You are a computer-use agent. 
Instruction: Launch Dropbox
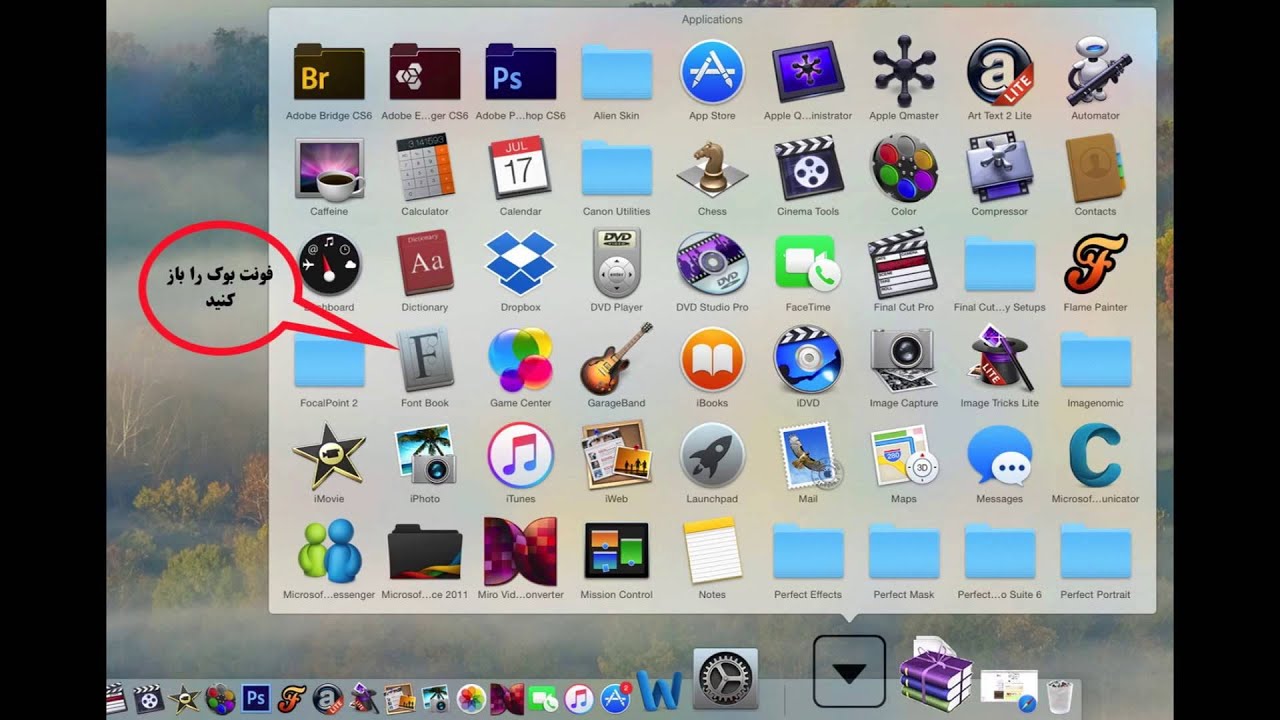click(521, 264)
